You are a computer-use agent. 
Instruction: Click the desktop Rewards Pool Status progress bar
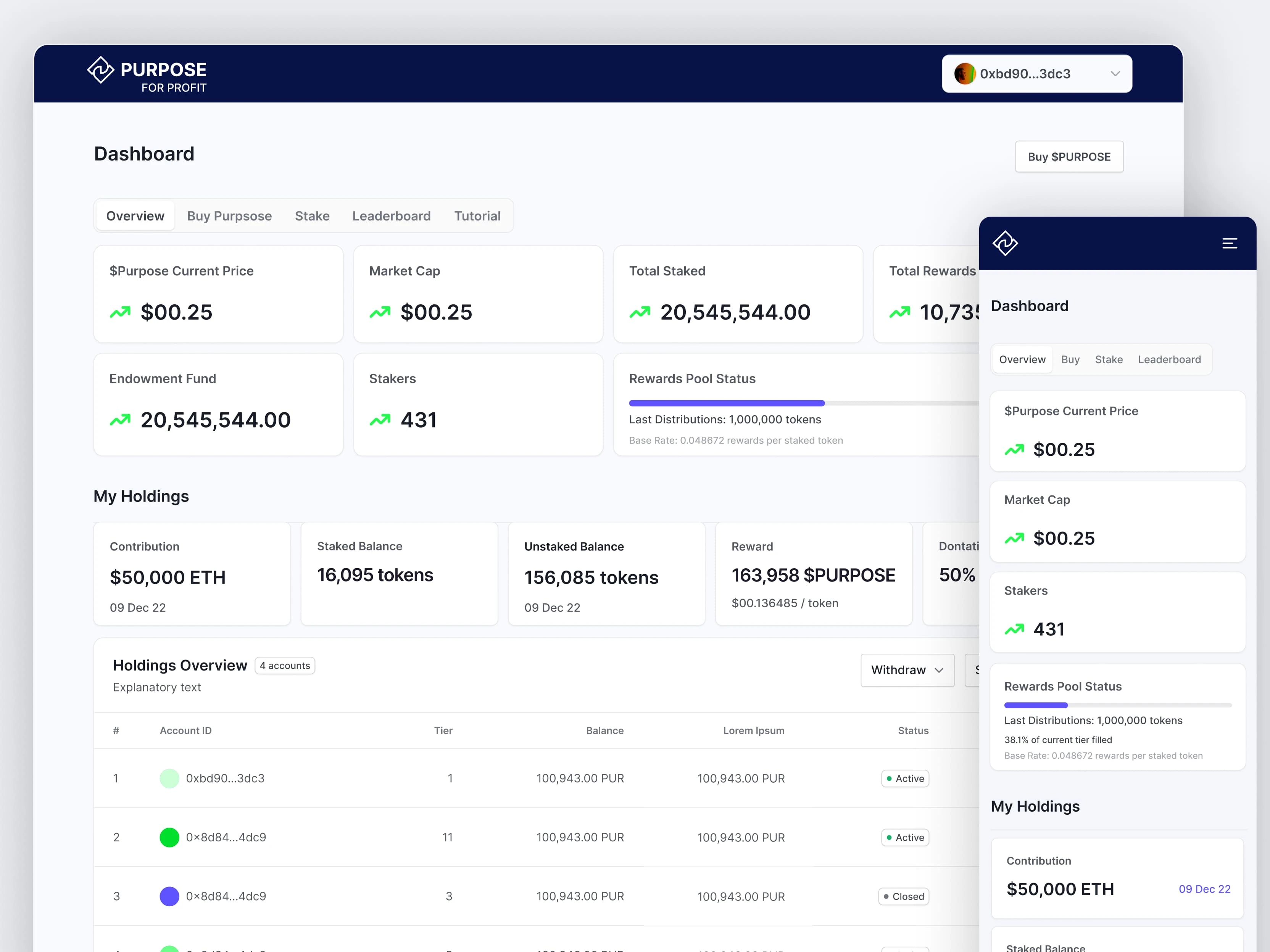(x=804, y=404)
